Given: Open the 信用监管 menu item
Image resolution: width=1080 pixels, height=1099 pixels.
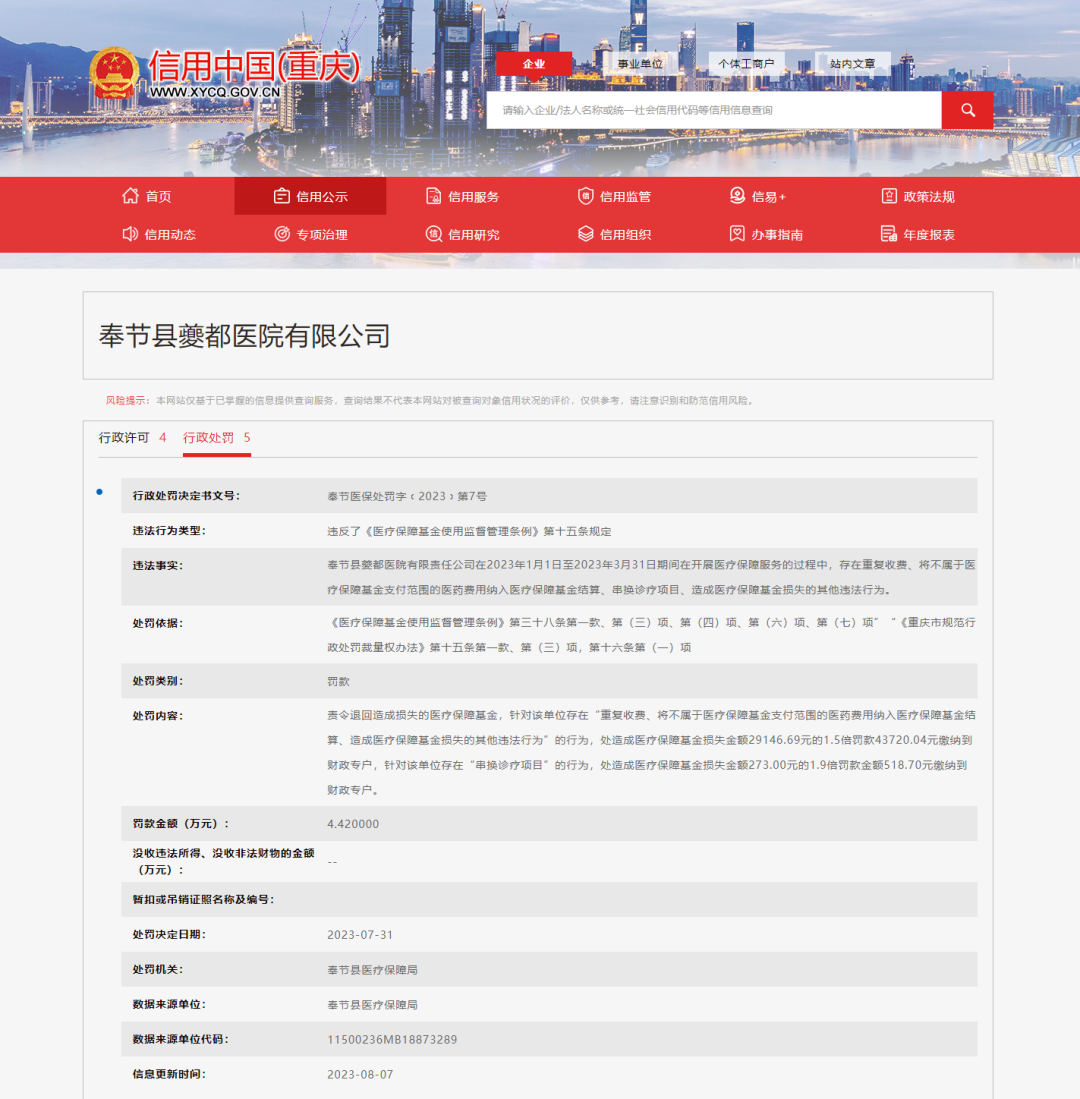Looking at the screenshot, I should 625,196.
